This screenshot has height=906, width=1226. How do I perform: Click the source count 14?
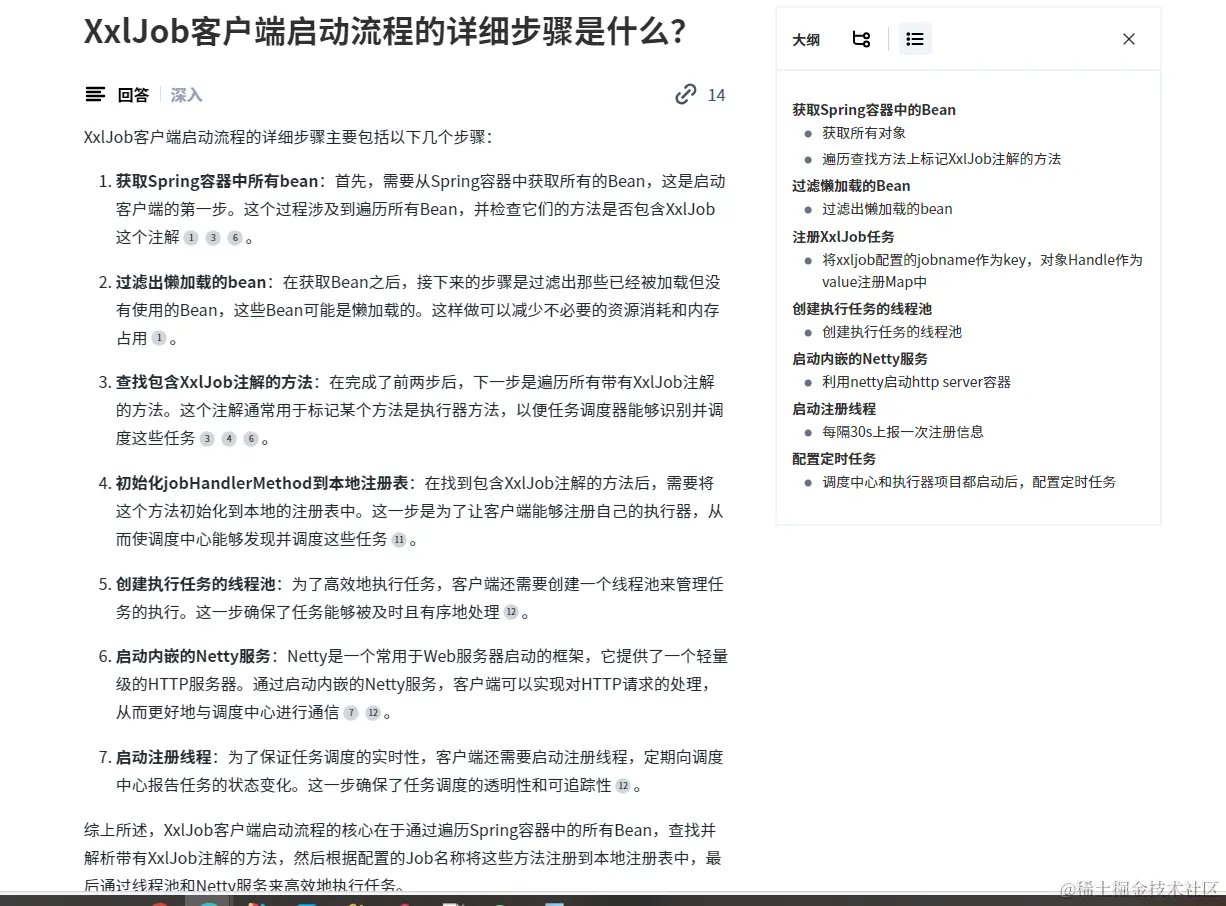[x=716, y=95]
